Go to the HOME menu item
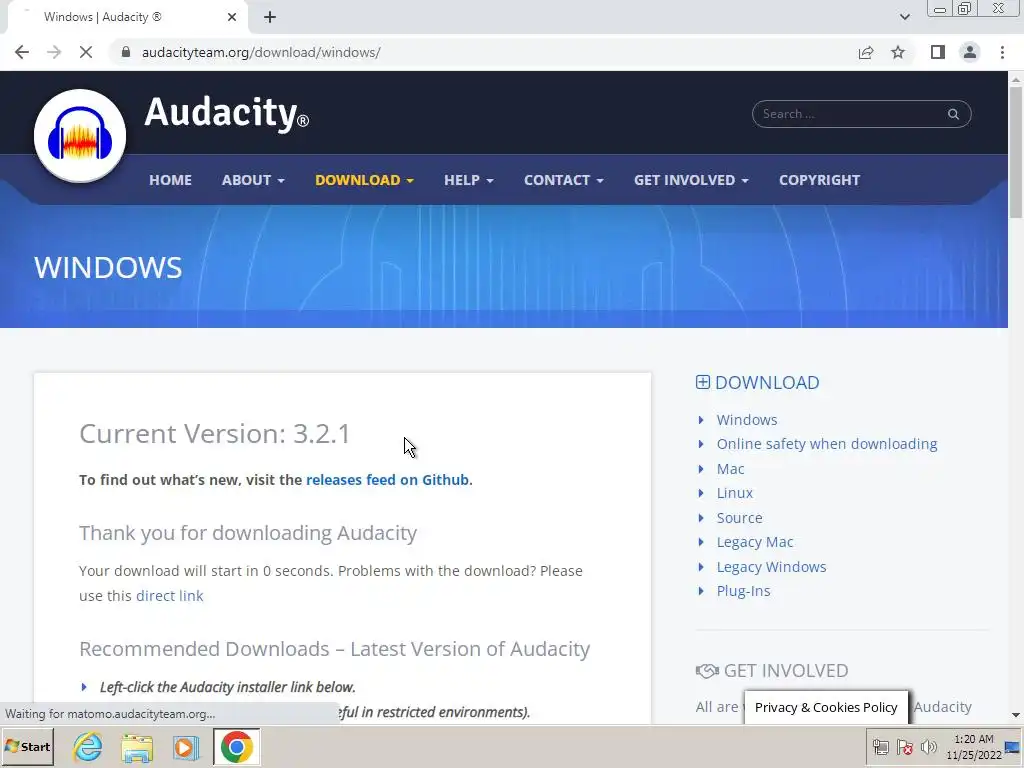1024x768 pixels. (170, 180)
